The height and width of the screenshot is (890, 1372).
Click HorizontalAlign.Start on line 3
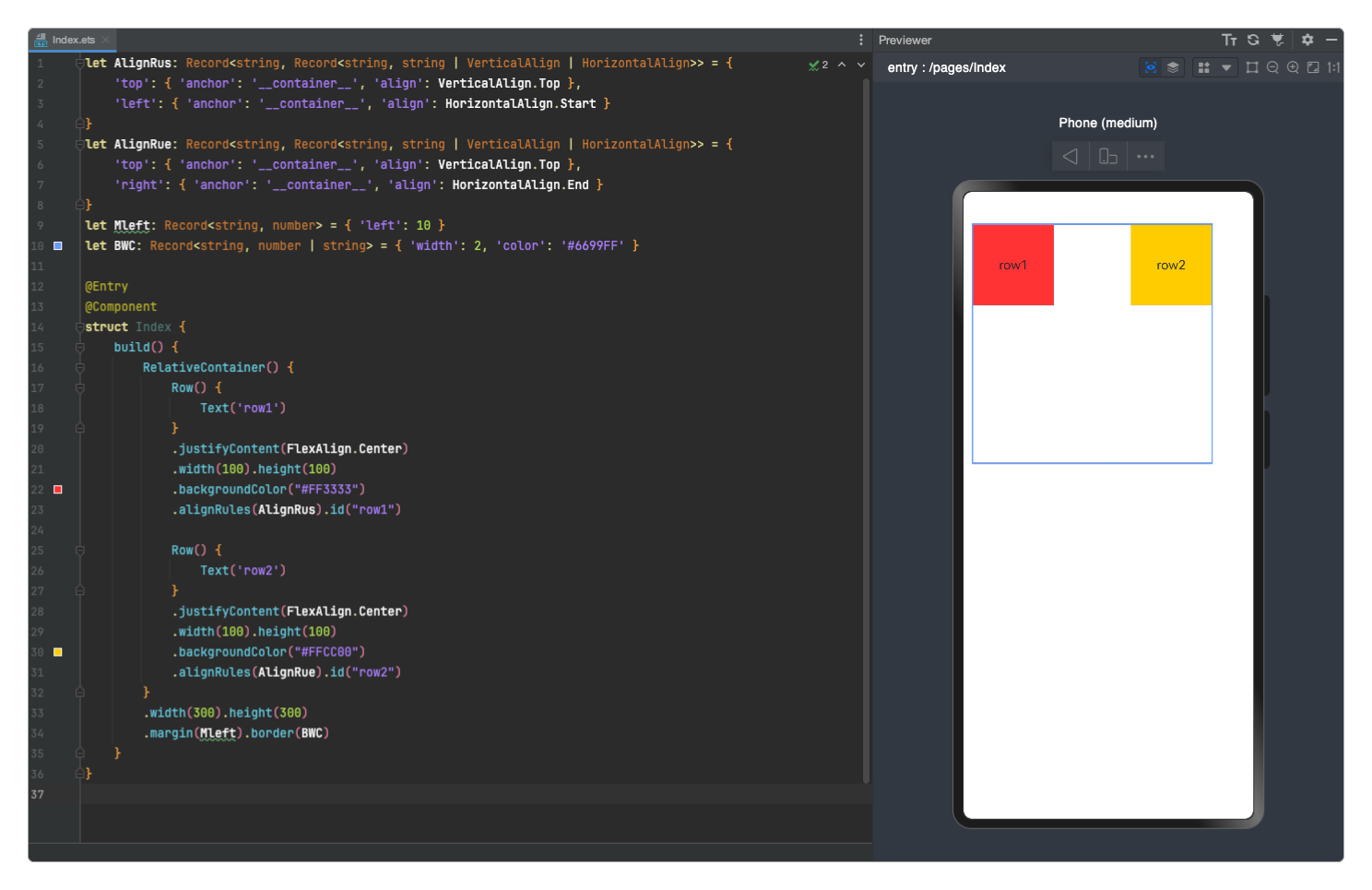pos(521,103)
